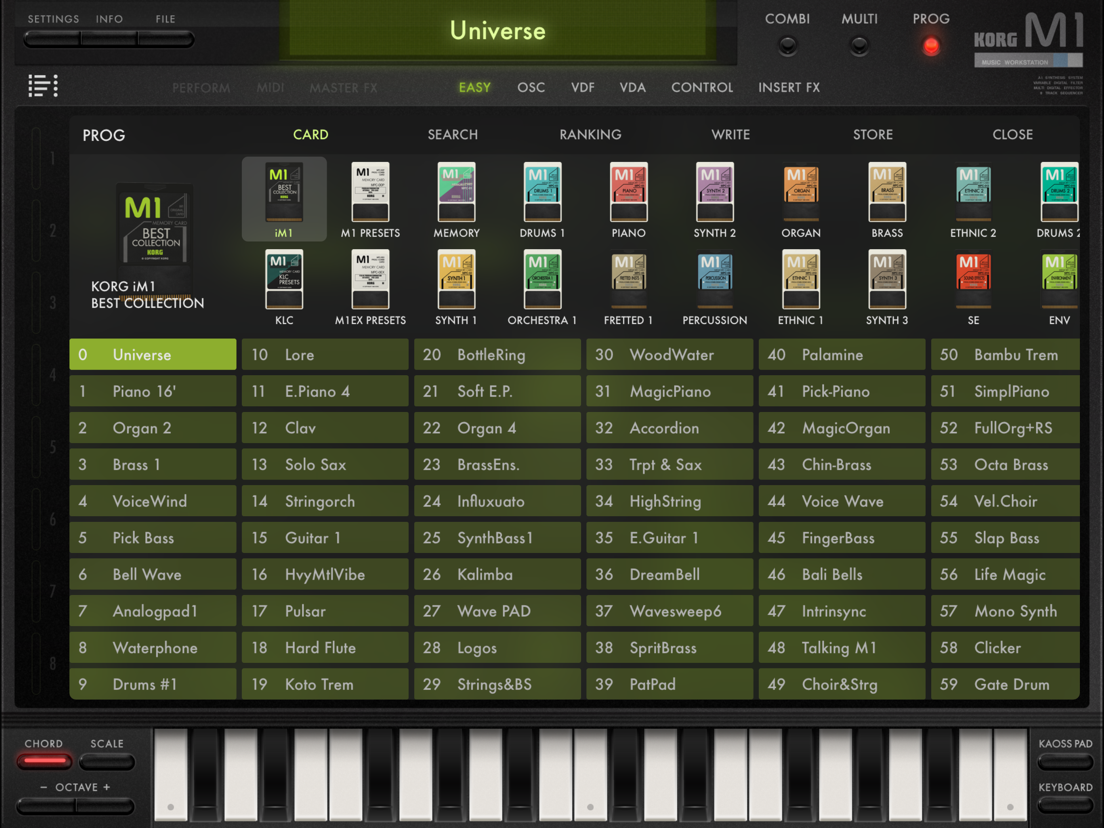Enable the SCALE button

(x=107, y=761)
